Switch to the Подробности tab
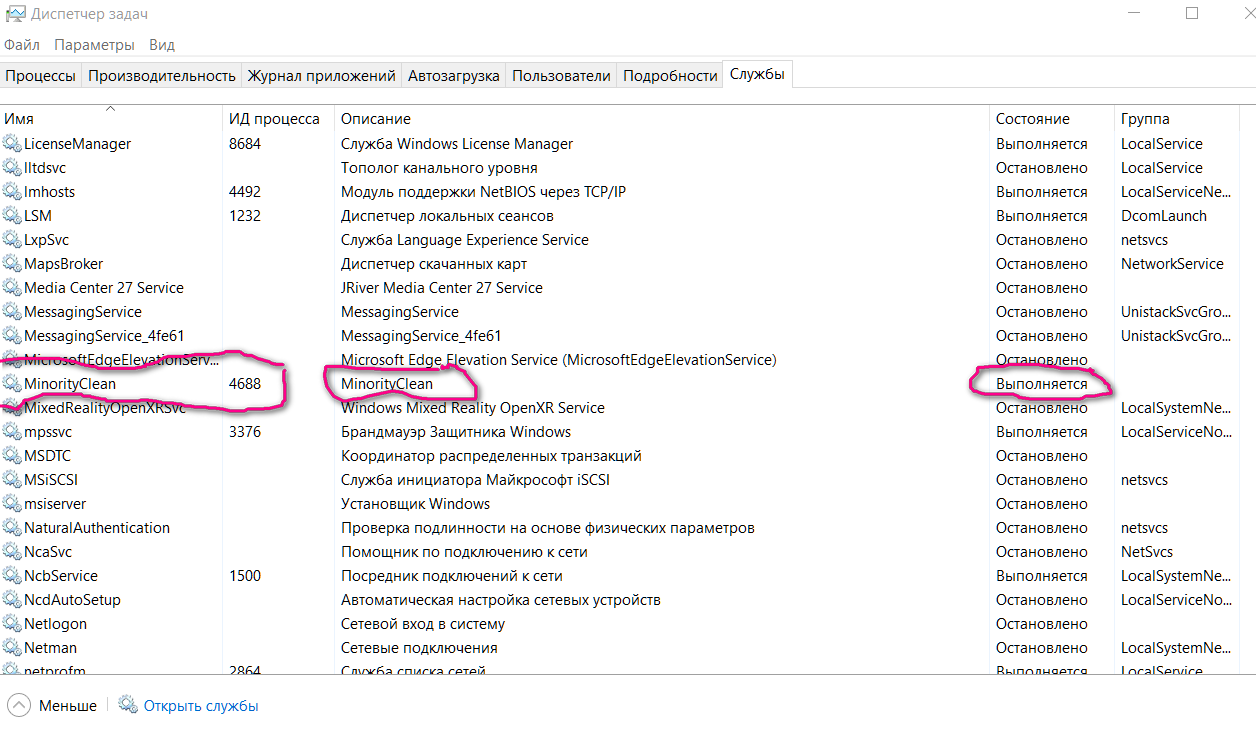1256x730 pixels. coord(670,75)
